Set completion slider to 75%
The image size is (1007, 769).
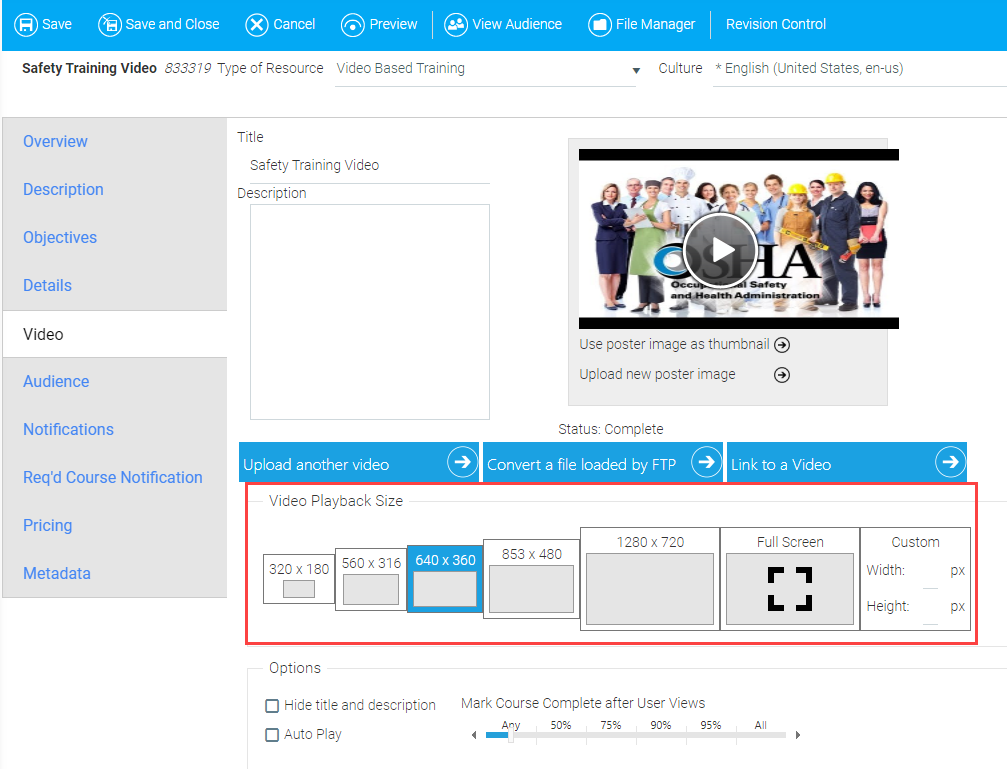(x=610, y=736)
